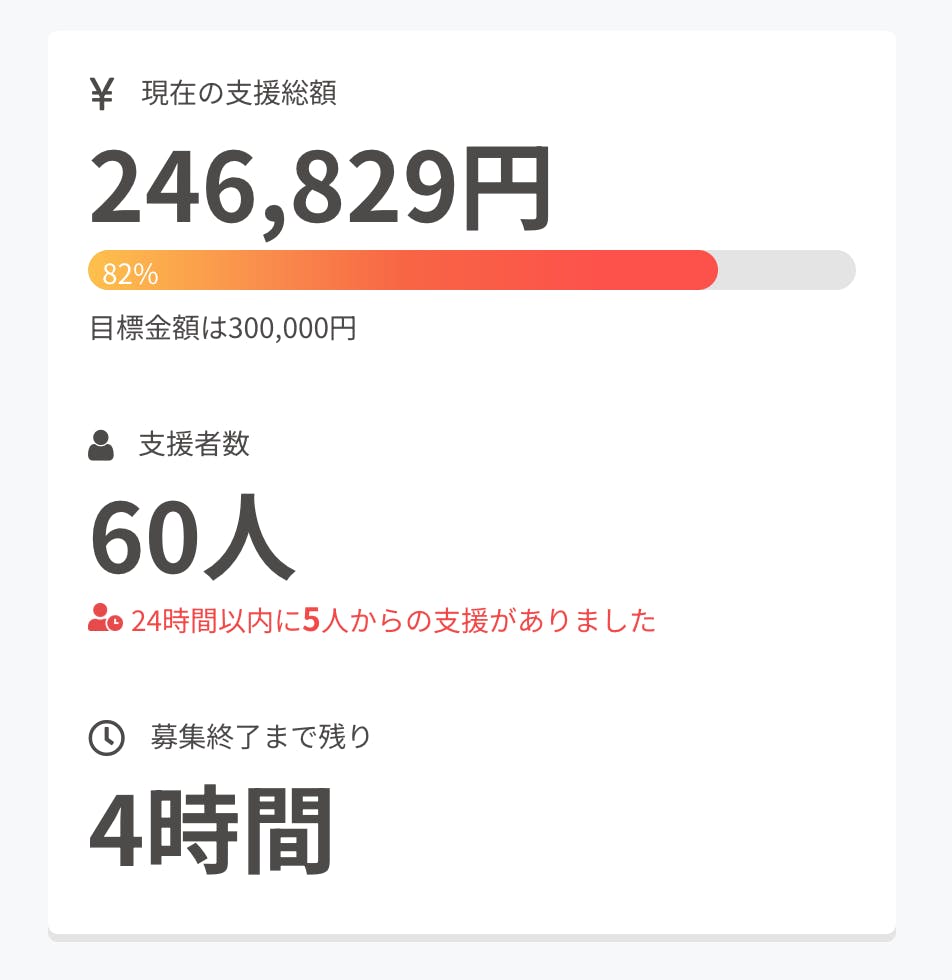Click the yen currency icon
Viewport: 952px width, 980px height.
(x=101, y=94)
